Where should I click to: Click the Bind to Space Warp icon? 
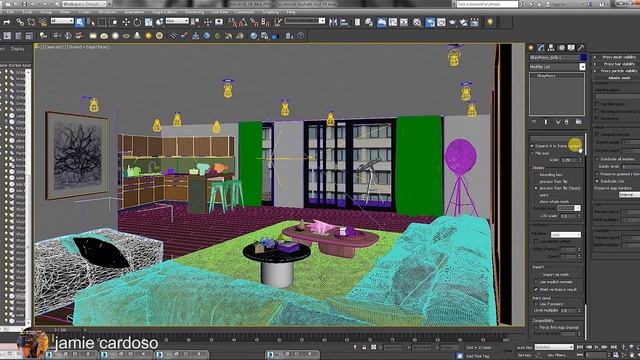tap(43, 22)
